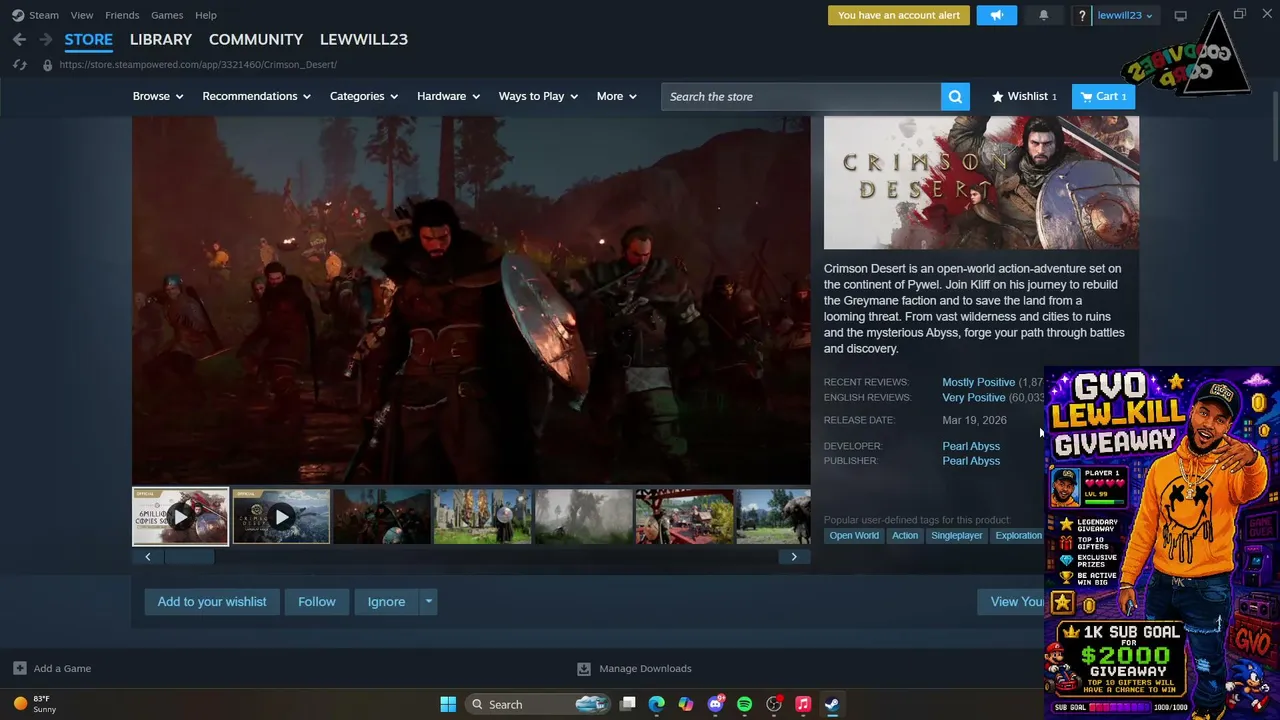Open the Help menu
This screenshot has height=720, width=1280.
206,15
